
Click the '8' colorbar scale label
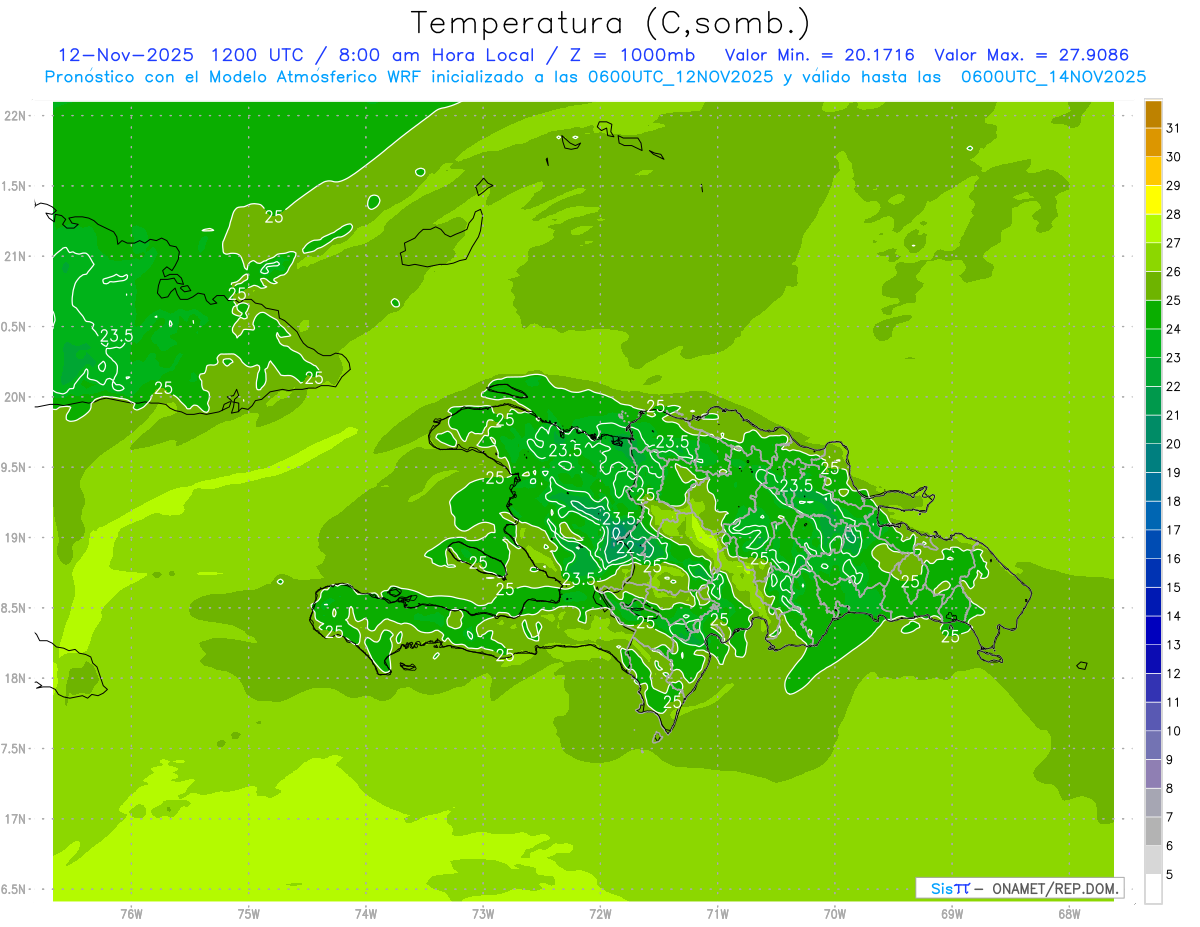1171,789
